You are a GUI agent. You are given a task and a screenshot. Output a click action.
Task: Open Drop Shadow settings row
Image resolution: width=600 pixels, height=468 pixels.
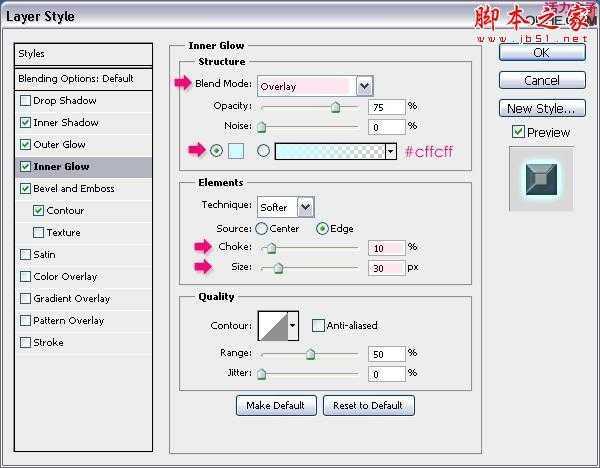click(x=83, y=101)
